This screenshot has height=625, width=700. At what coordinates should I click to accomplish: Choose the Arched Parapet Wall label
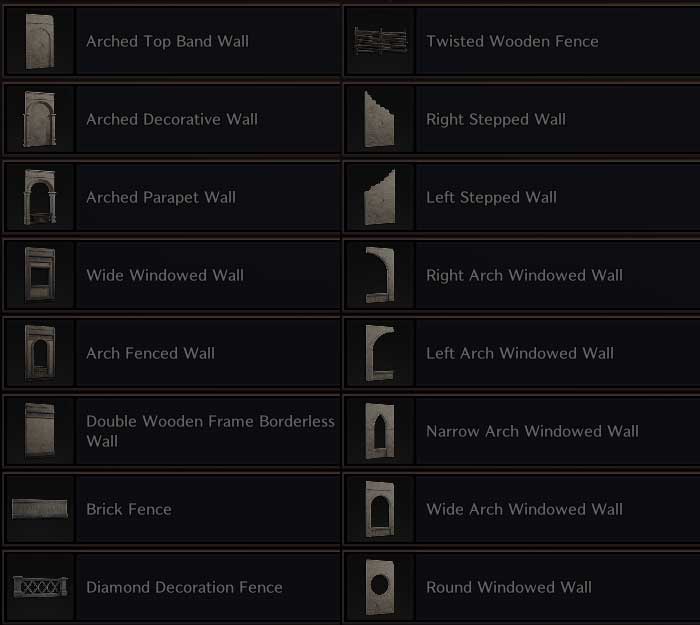click(x=161, y=197)
